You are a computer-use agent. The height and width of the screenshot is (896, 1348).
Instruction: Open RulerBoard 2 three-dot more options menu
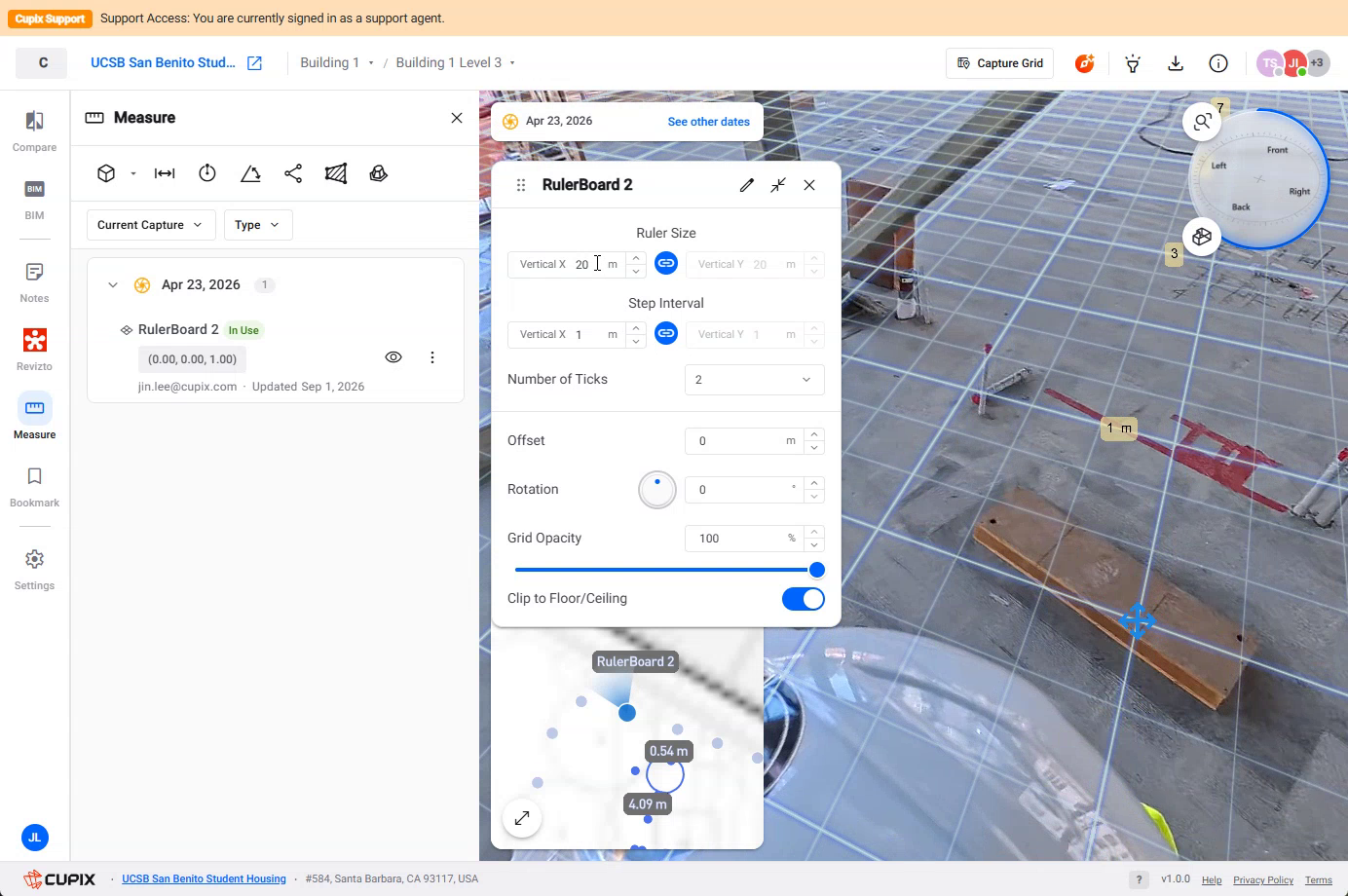pyautogui.click(x=432, y=357)
